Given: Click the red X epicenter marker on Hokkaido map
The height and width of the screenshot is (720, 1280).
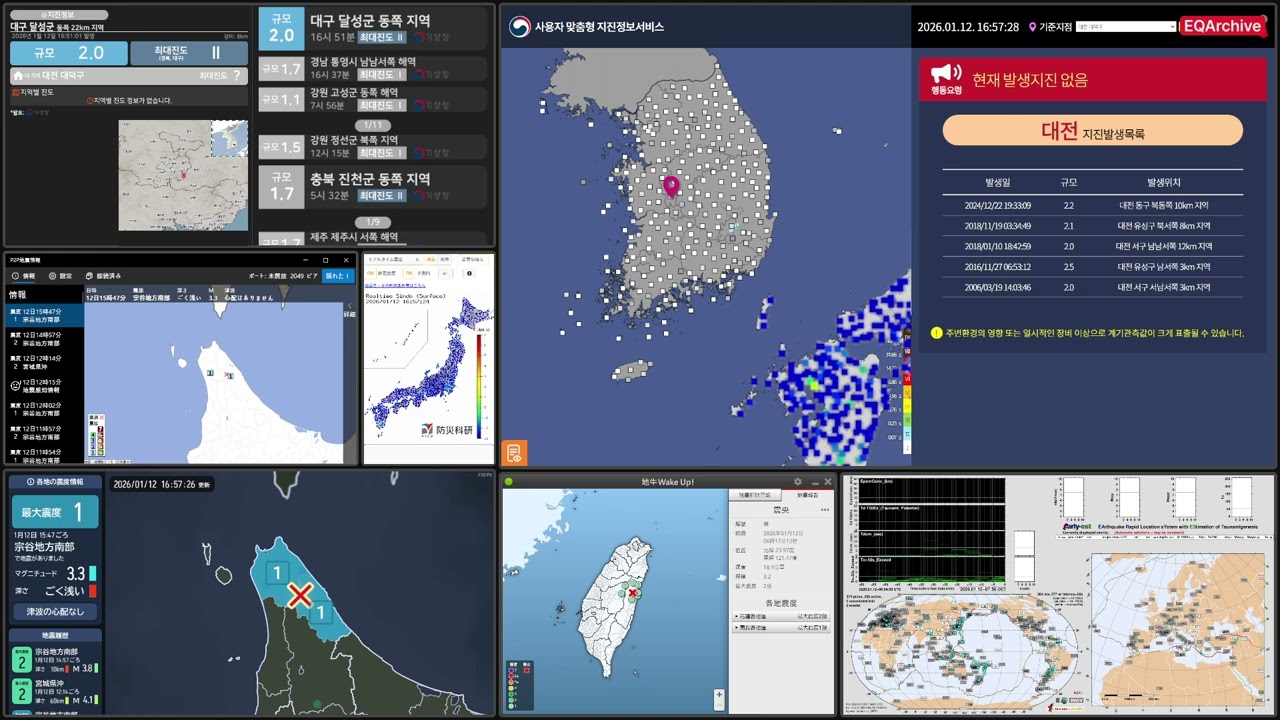Looking at the screenshot, I should click(x=299, y=596).
